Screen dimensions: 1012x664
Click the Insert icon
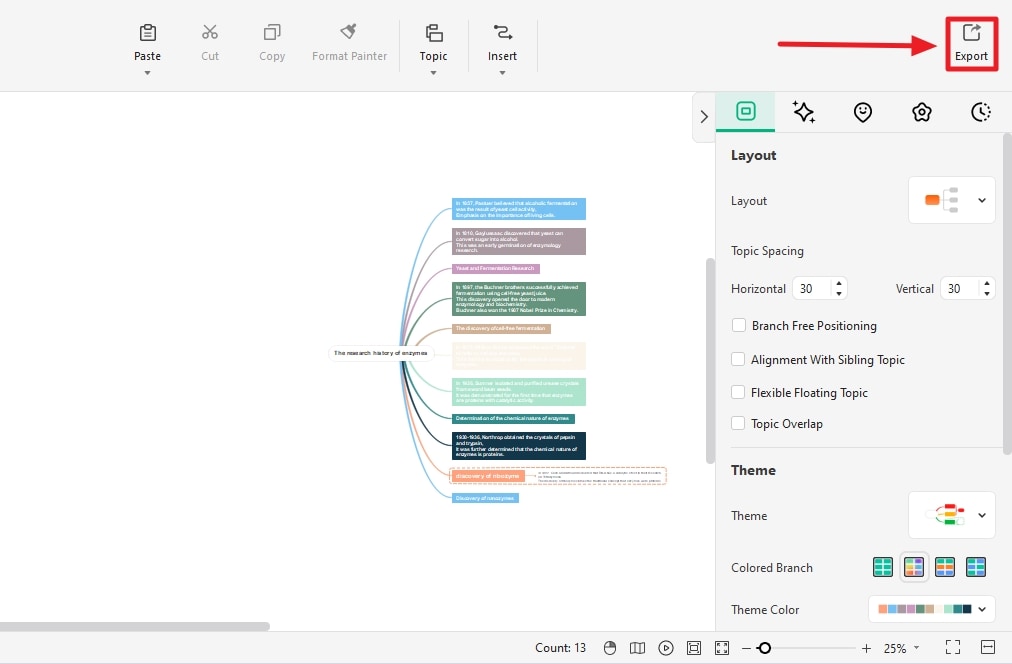point(502,32)
